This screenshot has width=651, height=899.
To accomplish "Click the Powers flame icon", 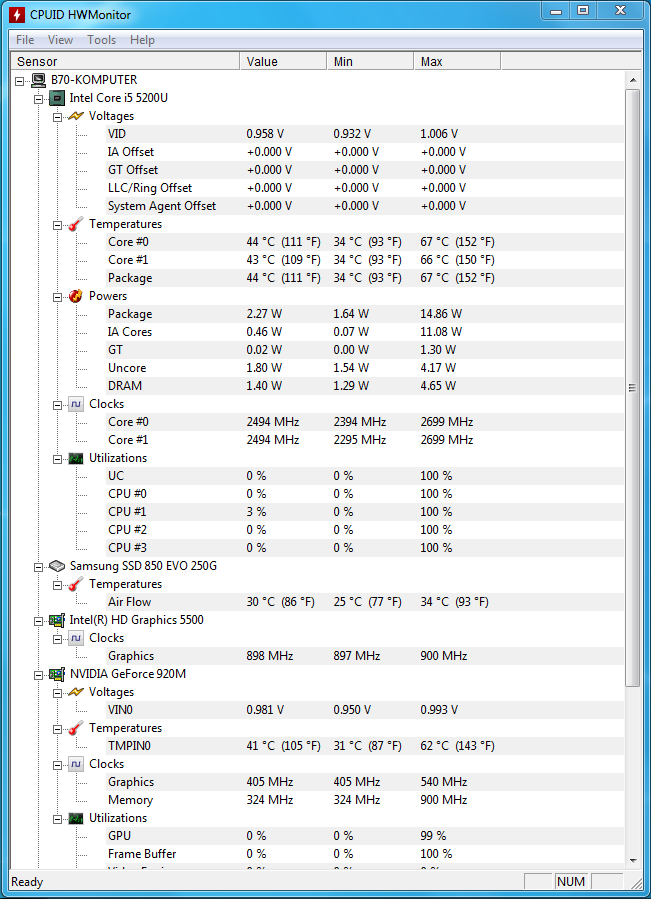I will 76,296.
